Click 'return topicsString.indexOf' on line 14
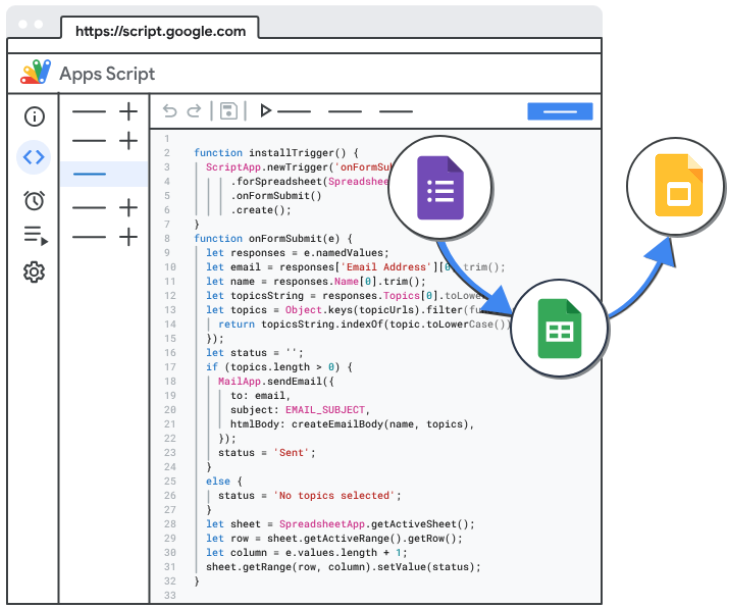The width and height of the screenshot is (737, 615). tap(301, 324)
